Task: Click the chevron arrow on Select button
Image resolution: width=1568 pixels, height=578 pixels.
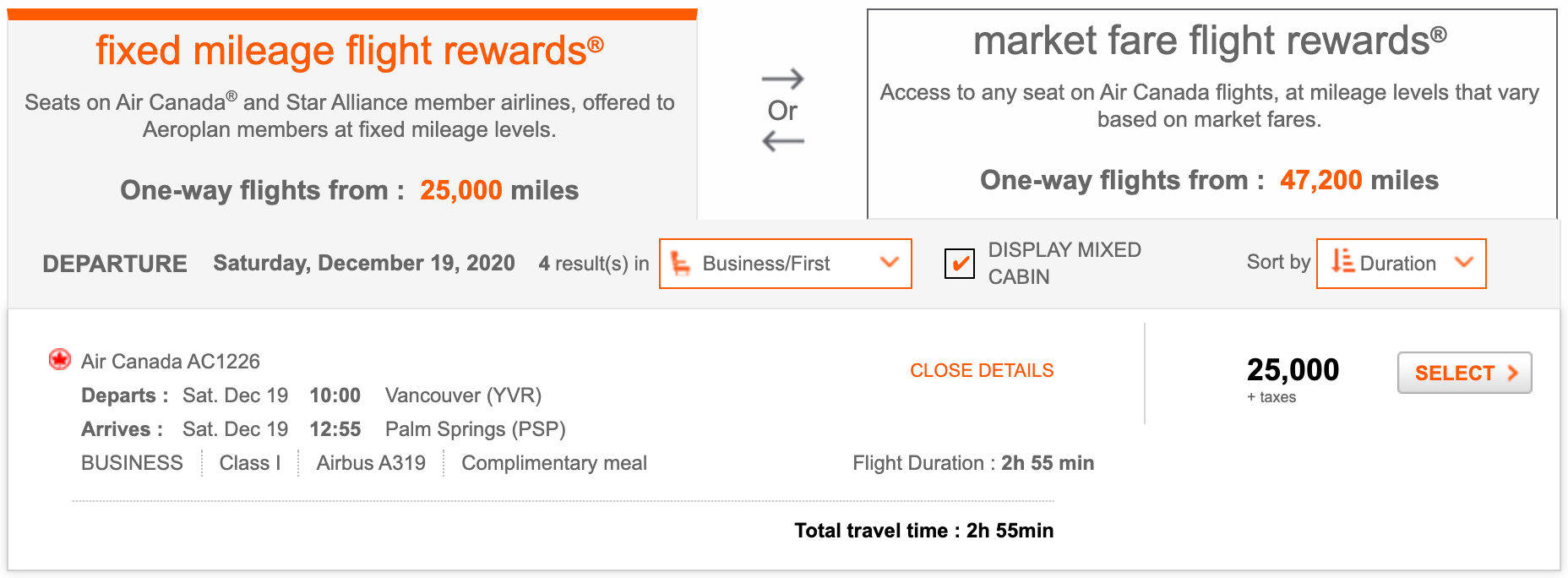Action: point(1512,373)
